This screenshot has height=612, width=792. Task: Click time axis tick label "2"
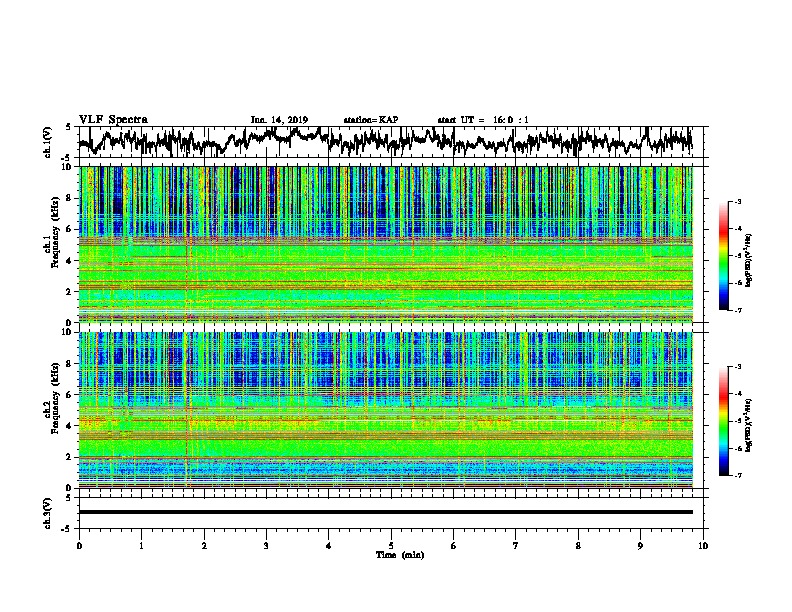click(204, 546)
